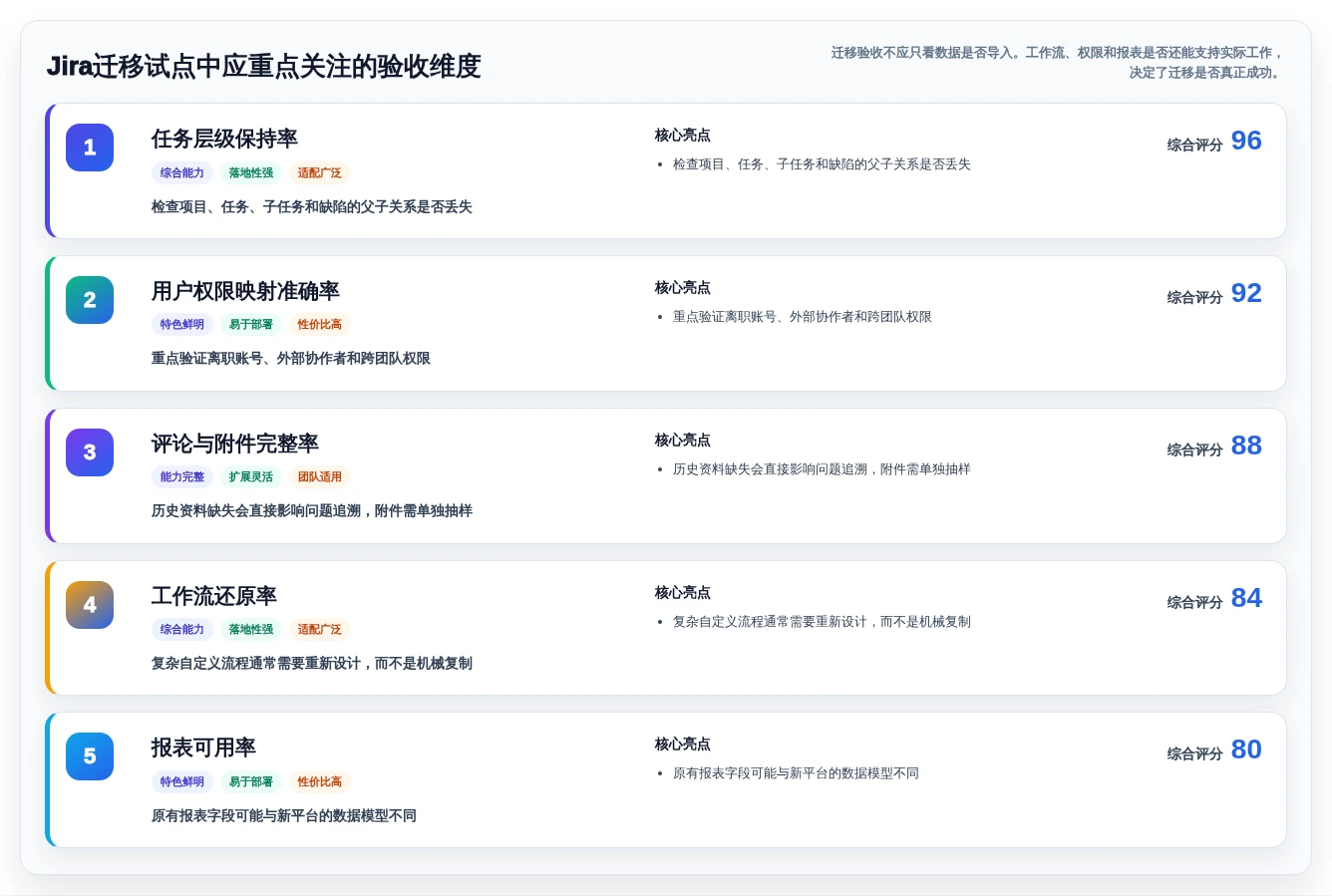The width and height of the screenshot is (1332, 896).
Task: Click the bullet 复杂自定义流程通常需要重新设计，而不是机械复制
Action: pos(822,621)
